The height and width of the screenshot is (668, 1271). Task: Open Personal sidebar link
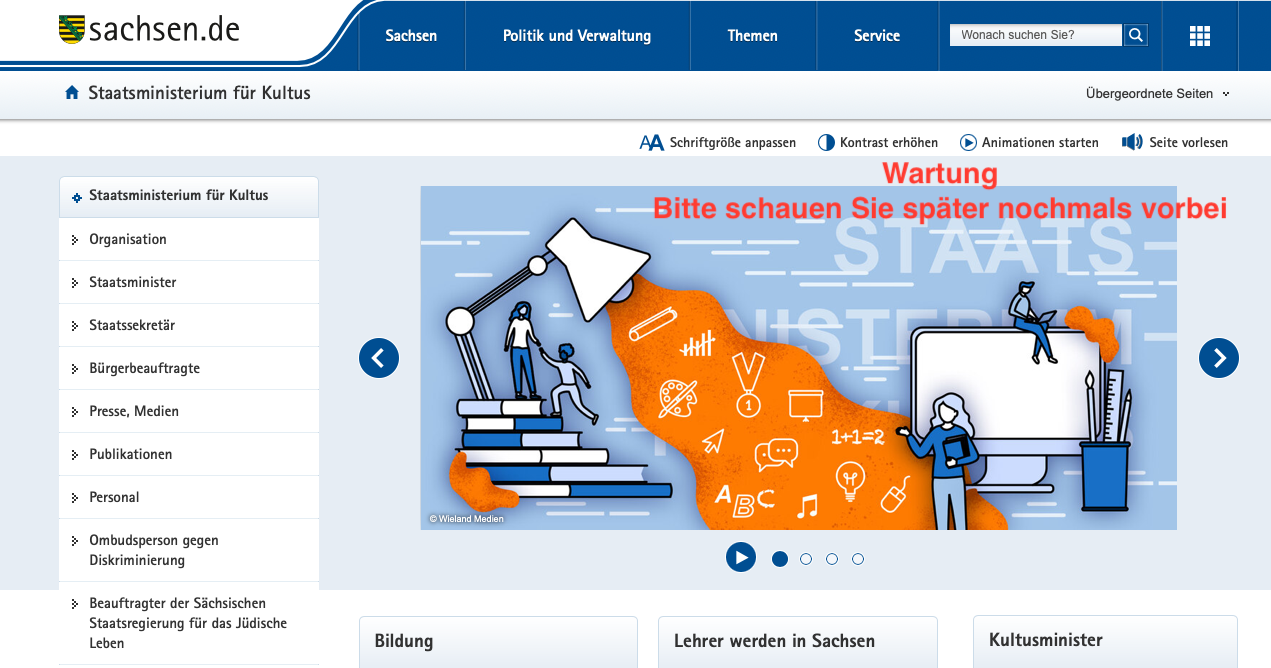[114, 497]
